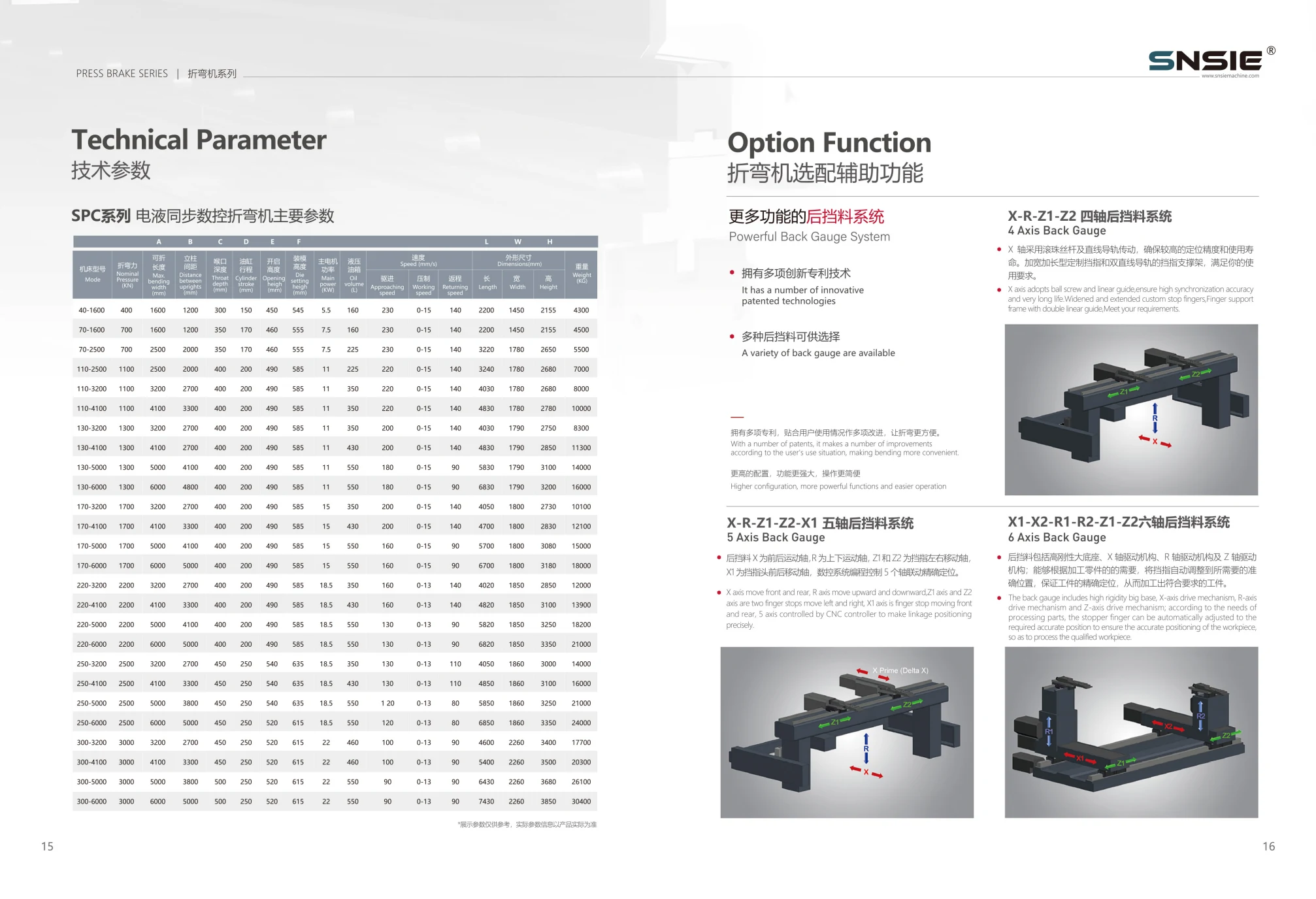Click weight '30400' in the 300-6000 row
The height and width of the screenshot is (899, 1316).
(x=581, y=801)
